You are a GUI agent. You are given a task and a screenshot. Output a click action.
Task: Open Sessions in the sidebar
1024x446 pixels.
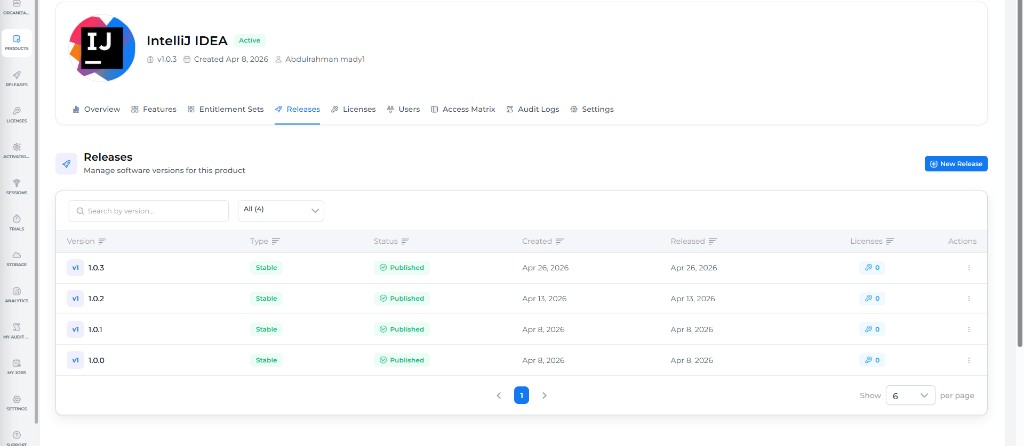point(16,187)
